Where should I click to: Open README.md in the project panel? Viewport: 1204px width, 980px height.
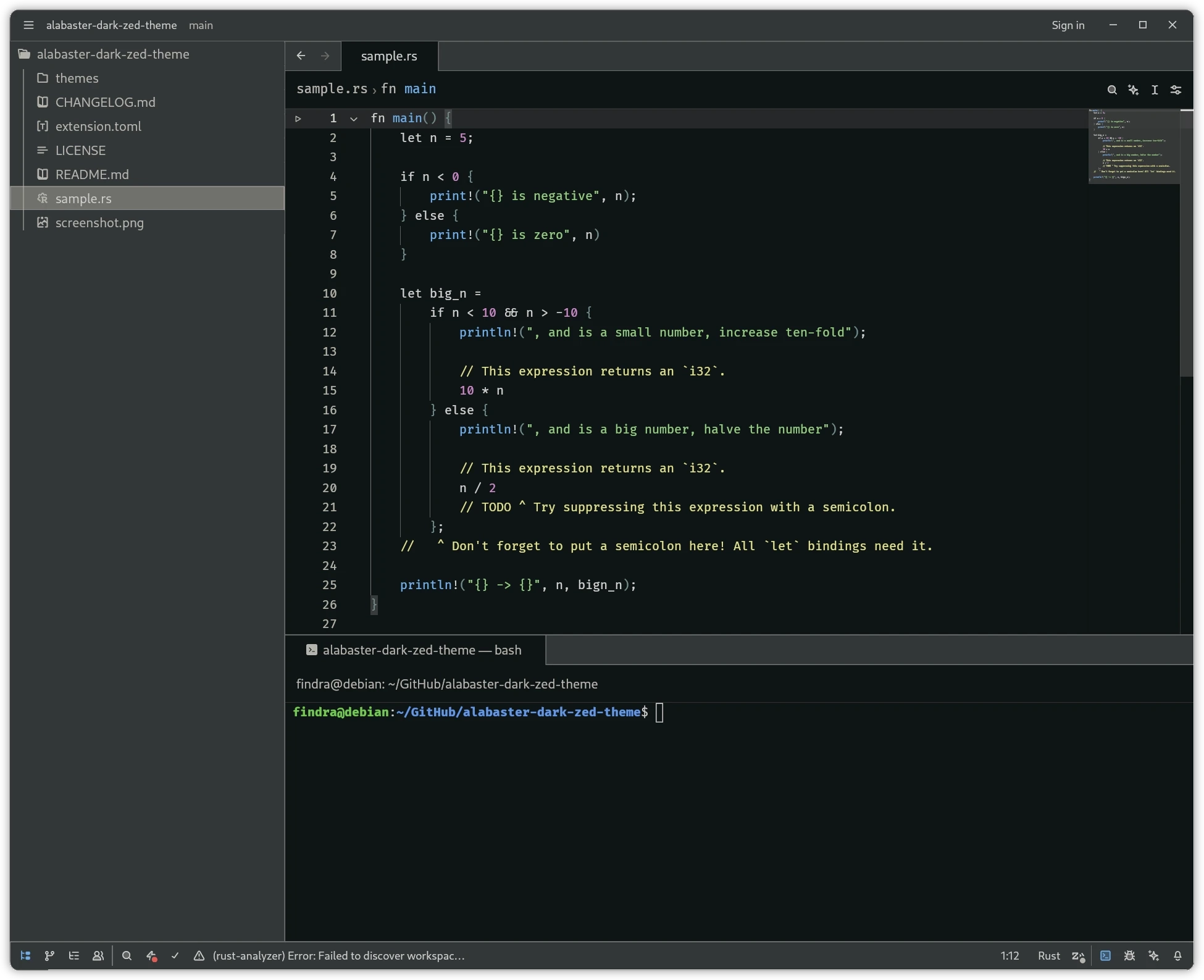tap(92, 175)
